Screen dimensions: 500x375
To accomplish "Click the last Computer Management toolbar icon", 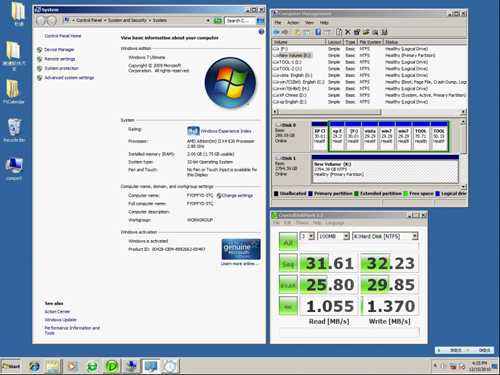I will click(x=384, y=32).
